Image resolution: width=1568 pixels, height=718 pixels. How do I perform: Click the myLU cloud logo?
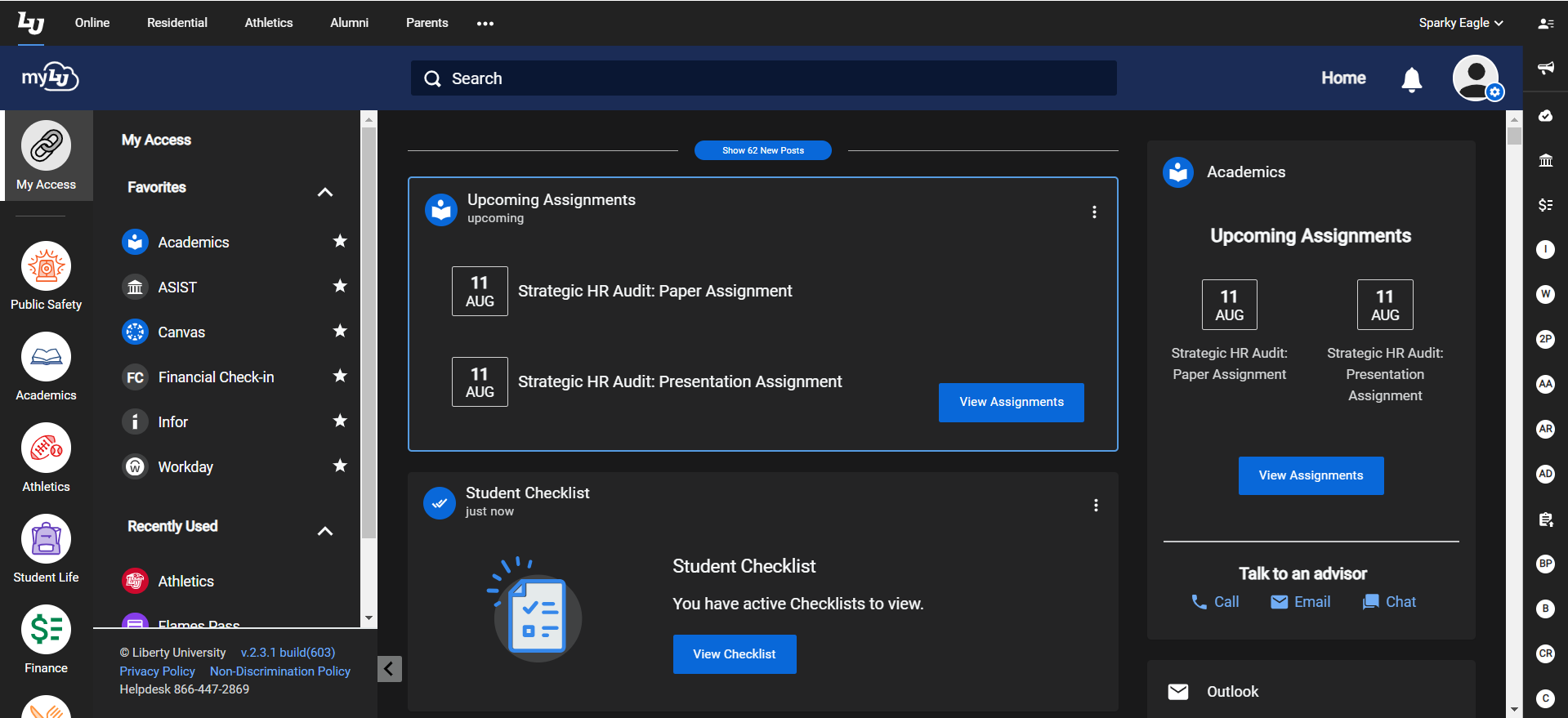(50, 78)
